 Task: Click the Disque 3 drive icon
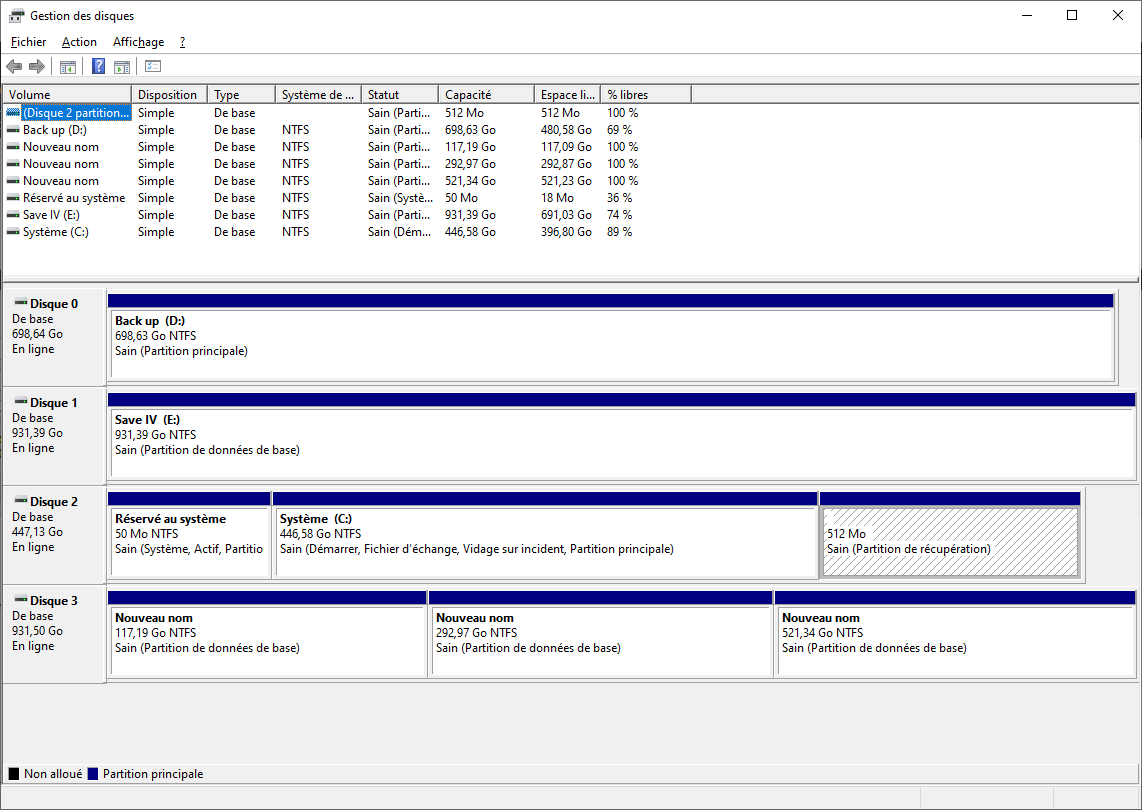click(20, 601)
